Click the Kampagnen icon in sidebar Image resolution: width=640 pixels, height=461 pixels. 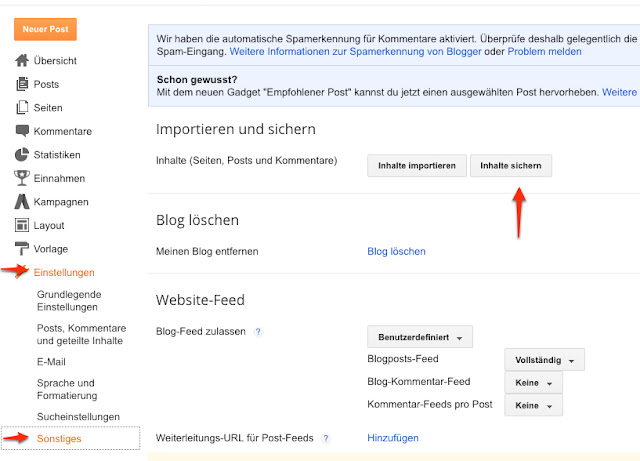(22, 202)
